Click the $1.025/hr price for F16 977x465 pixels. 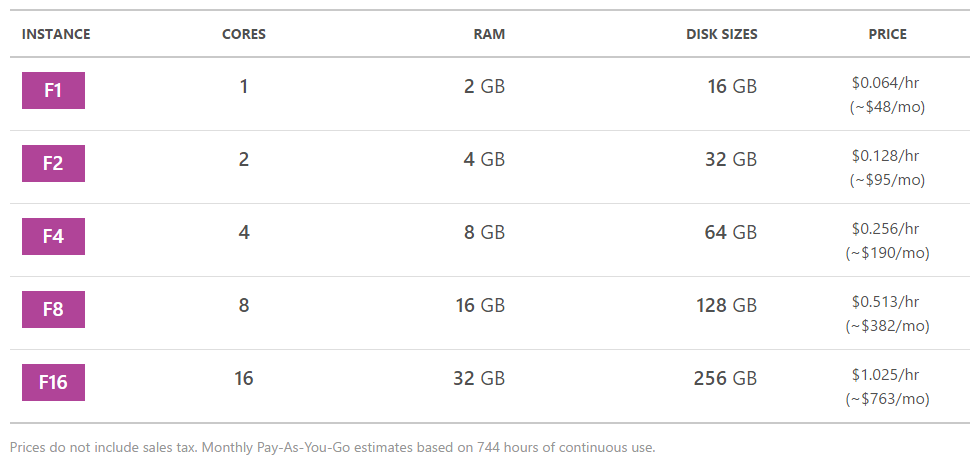coord(885,375)
